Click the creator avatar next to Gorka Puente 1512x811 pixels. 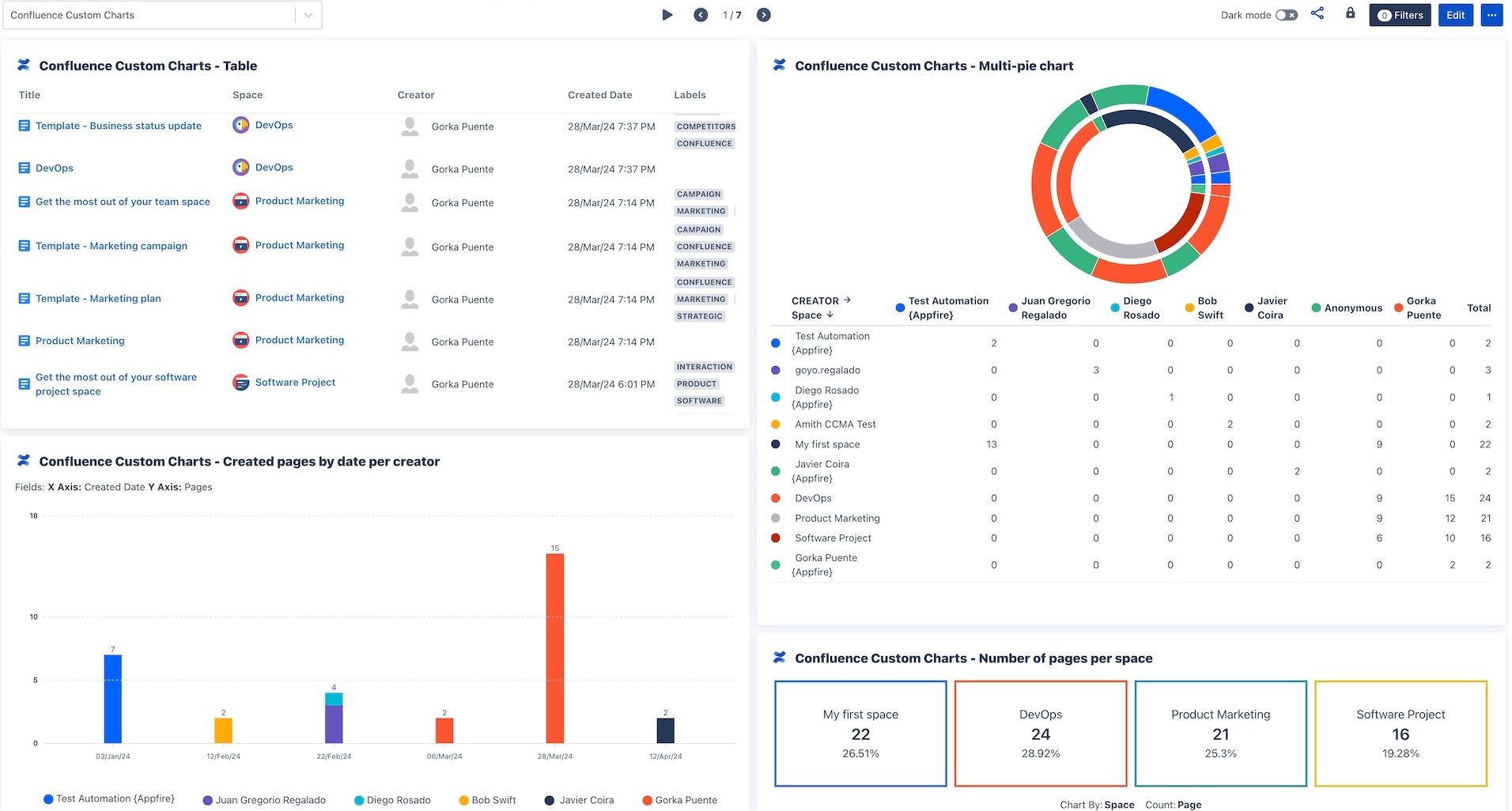click(x=410, y=126)
